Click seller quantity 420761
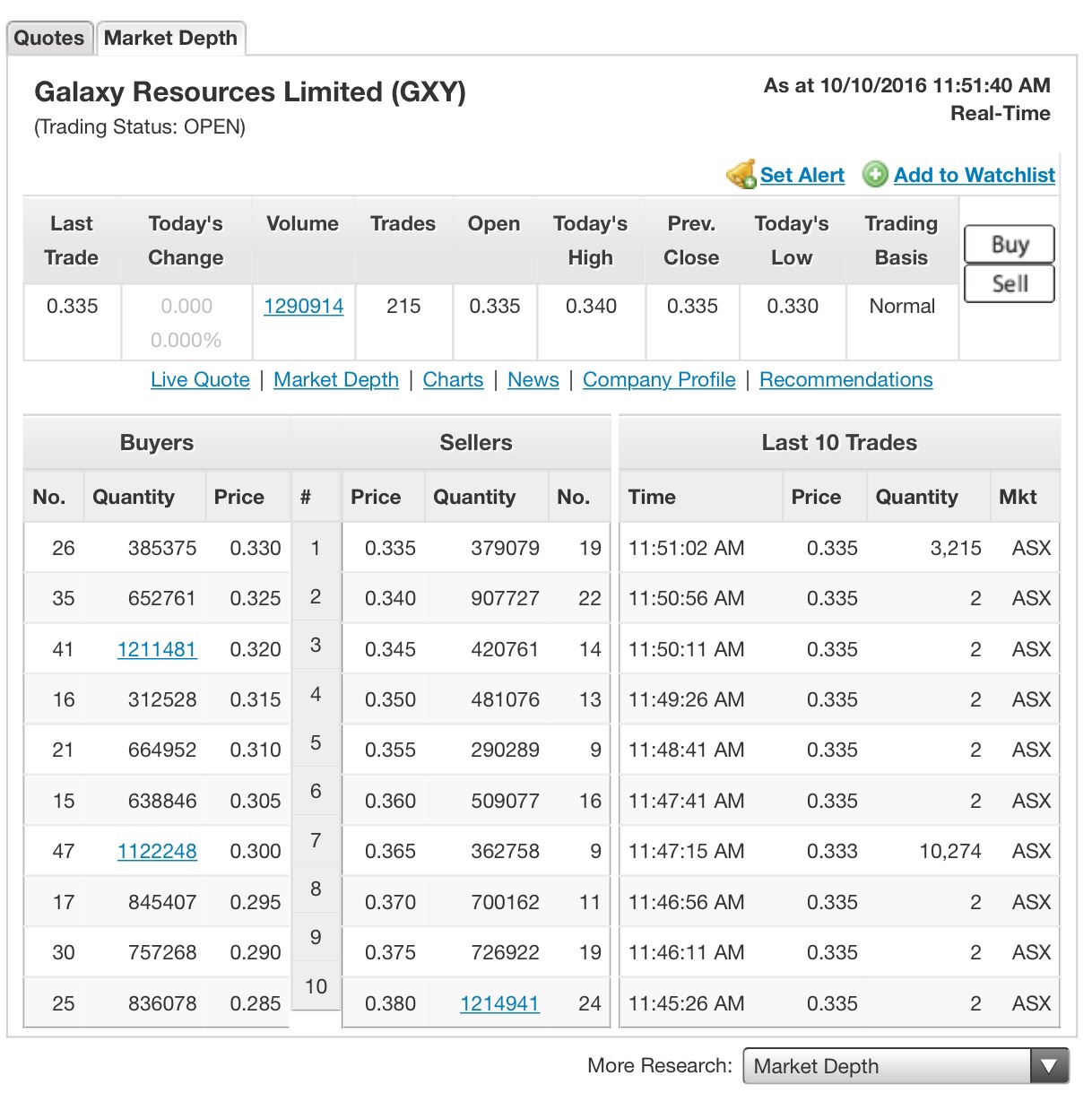Viewport: 1092px width, 1119px height. coord(505,649)
